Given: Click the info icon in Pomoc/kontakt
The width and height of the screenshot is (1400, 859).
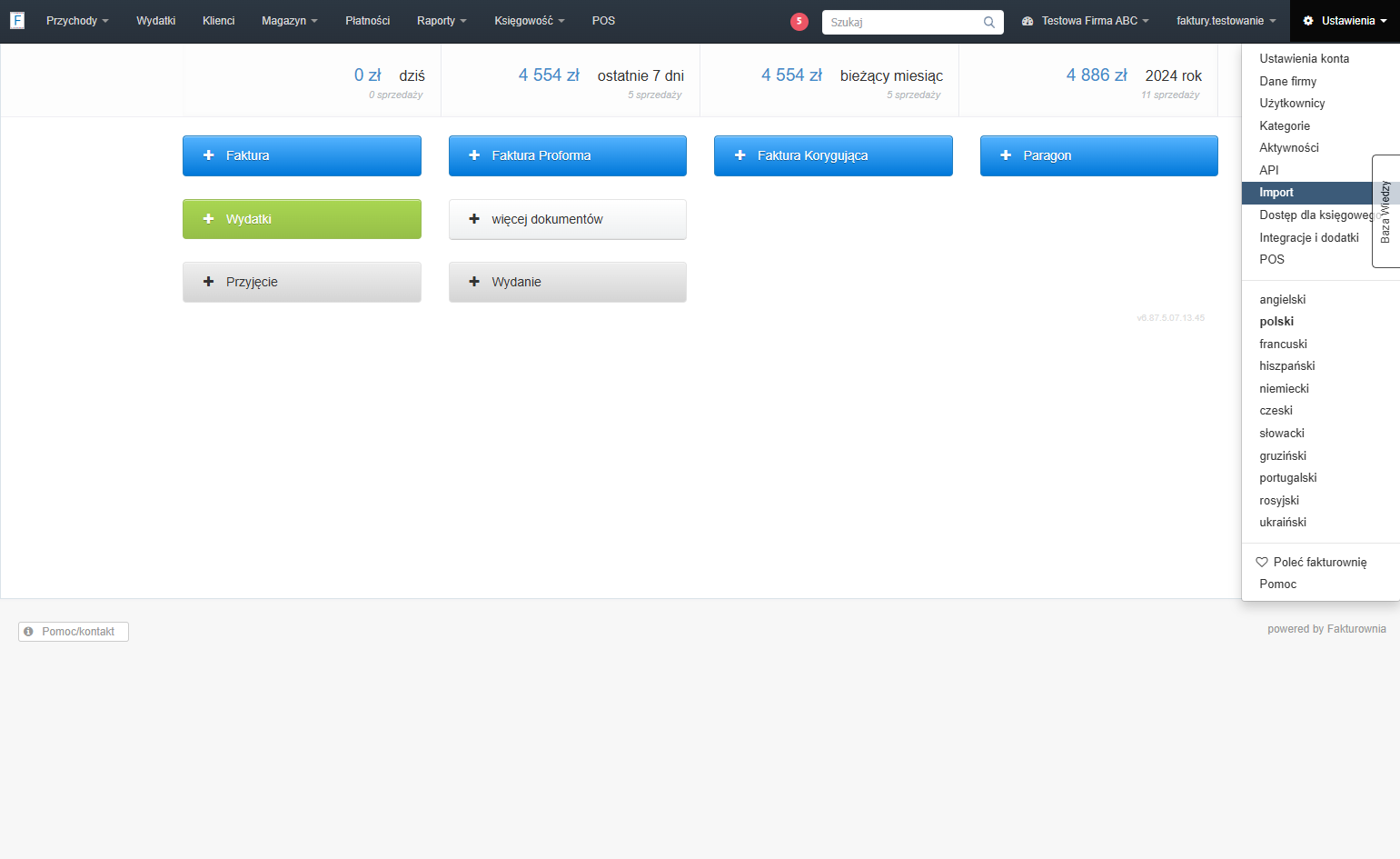Looking at the screenshot, I should 28,632.
